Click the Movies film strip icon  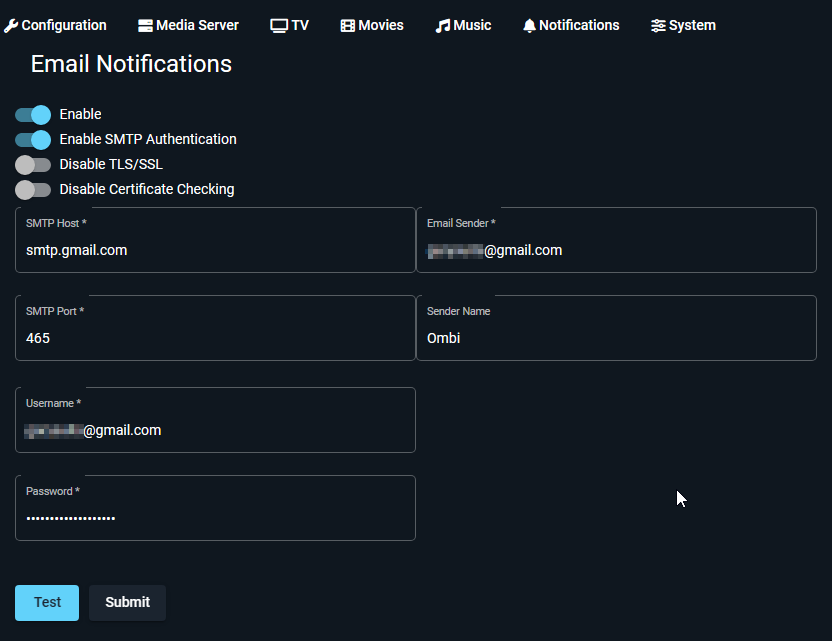pos(347,25)
